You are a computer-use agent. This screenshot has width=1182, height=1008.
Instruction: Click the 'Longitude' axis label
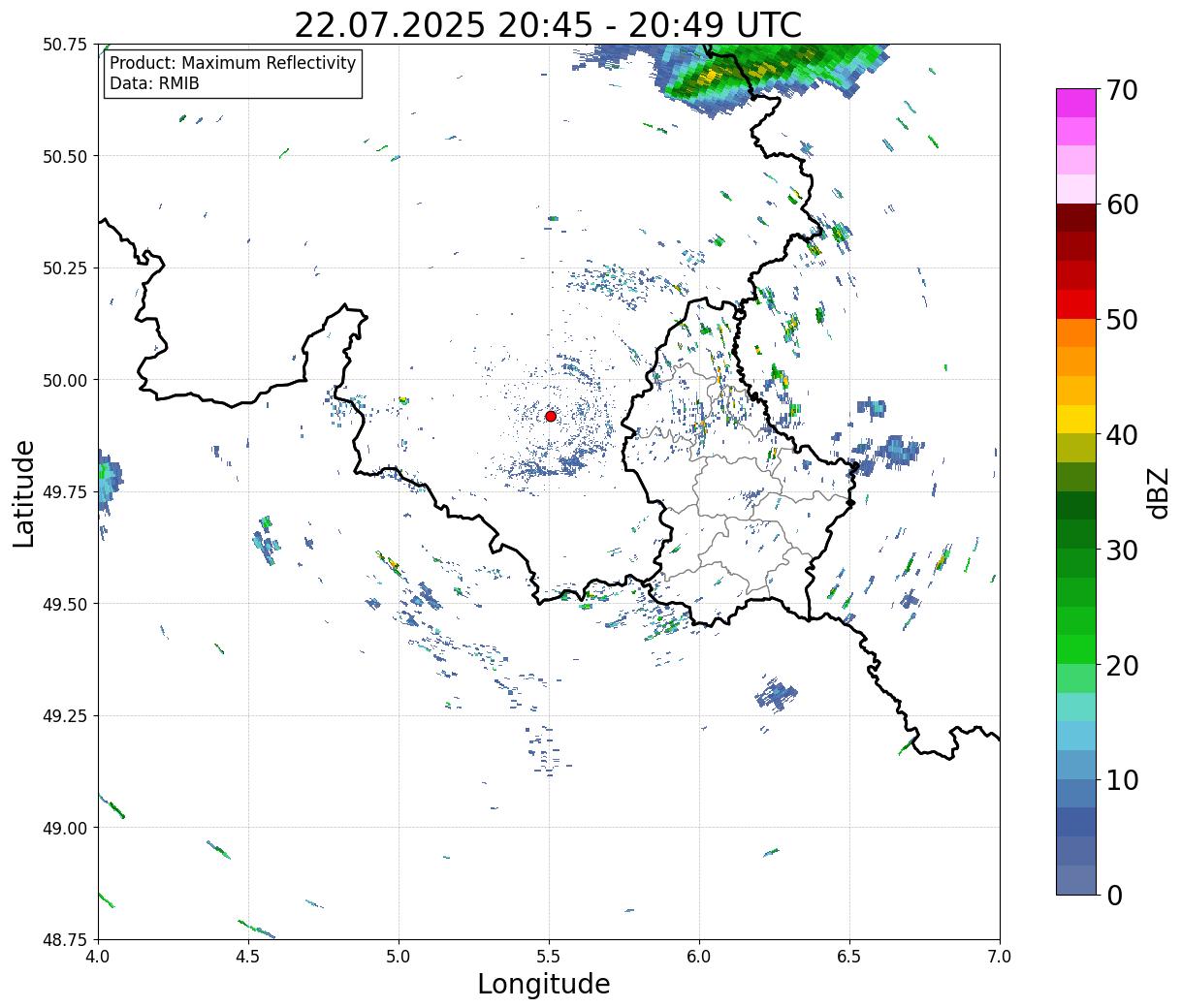(544, 984)
